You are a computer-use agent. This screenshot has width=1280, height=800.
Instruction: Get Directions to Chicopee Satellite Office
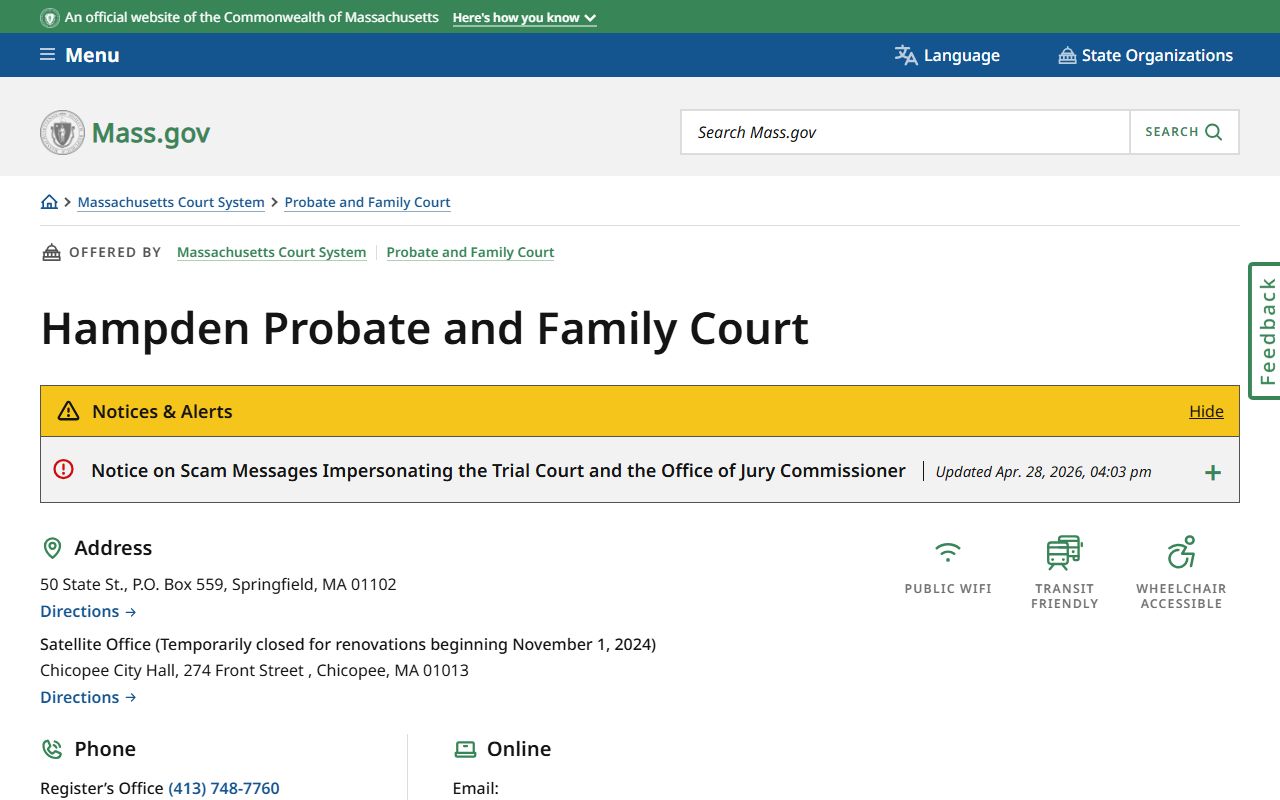[x=88, y=697]
